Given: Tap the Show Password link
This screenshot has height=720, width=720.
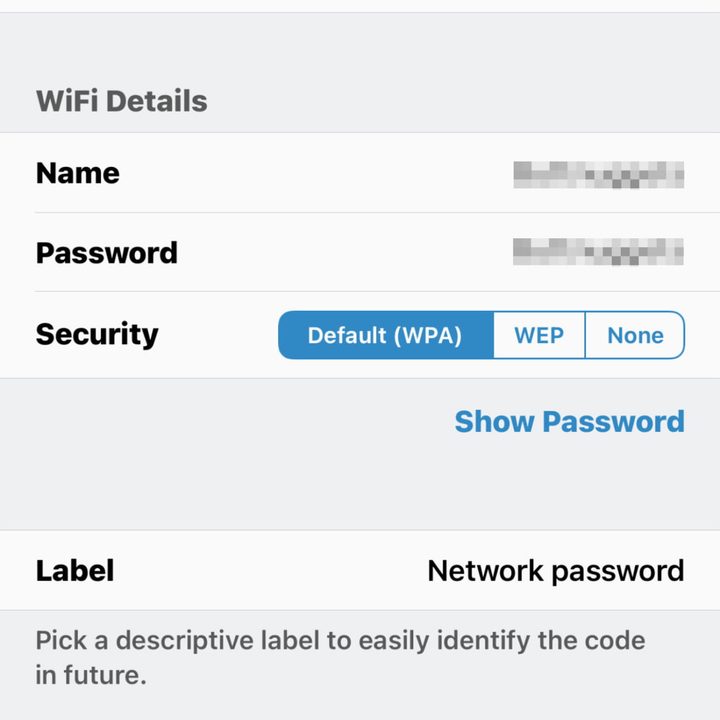Looking at the screenshot, I should (x=569, y=421).
